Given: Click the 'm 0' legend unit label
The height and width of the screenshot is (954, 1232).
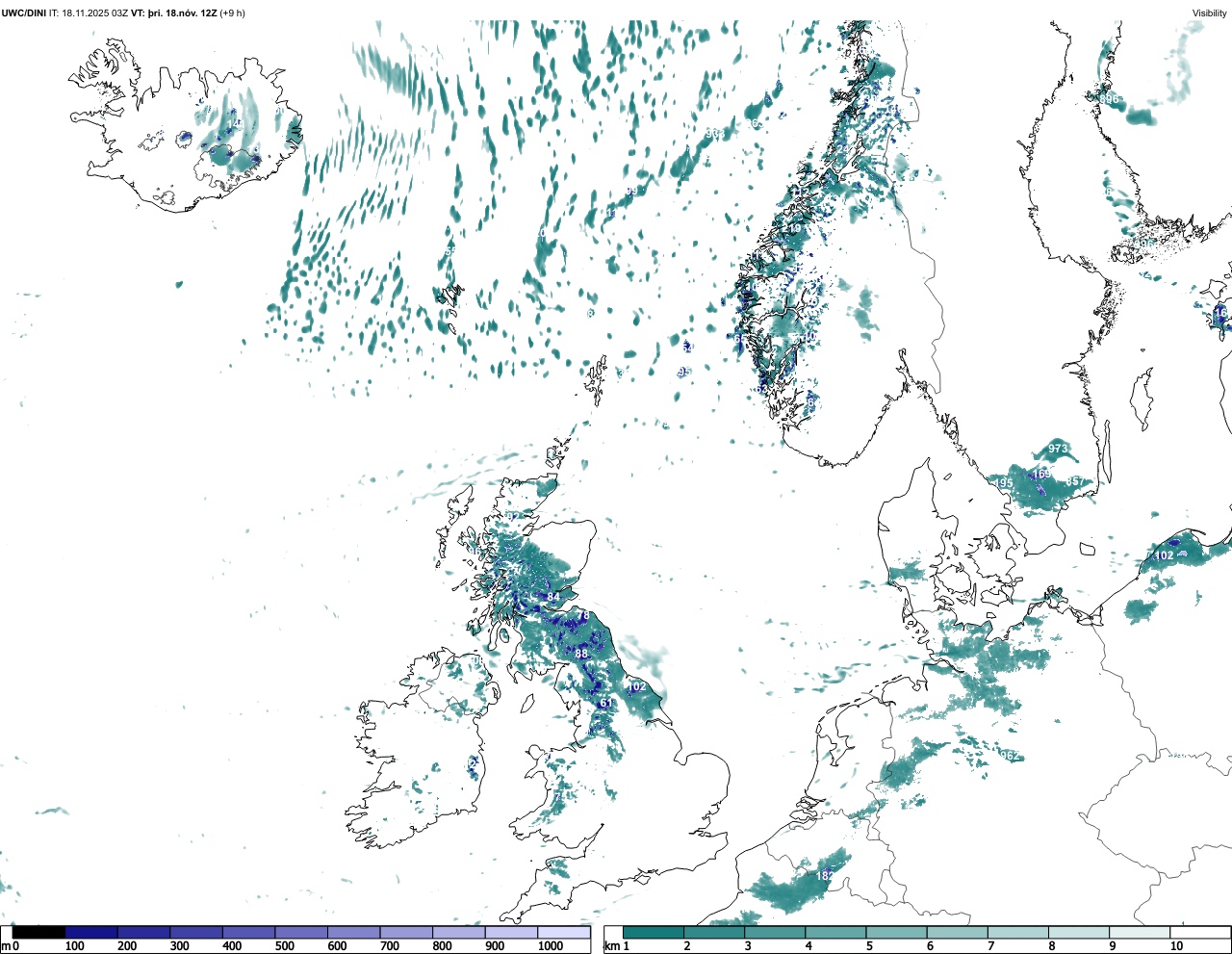Looking at the screenshot, I should 10,946.
